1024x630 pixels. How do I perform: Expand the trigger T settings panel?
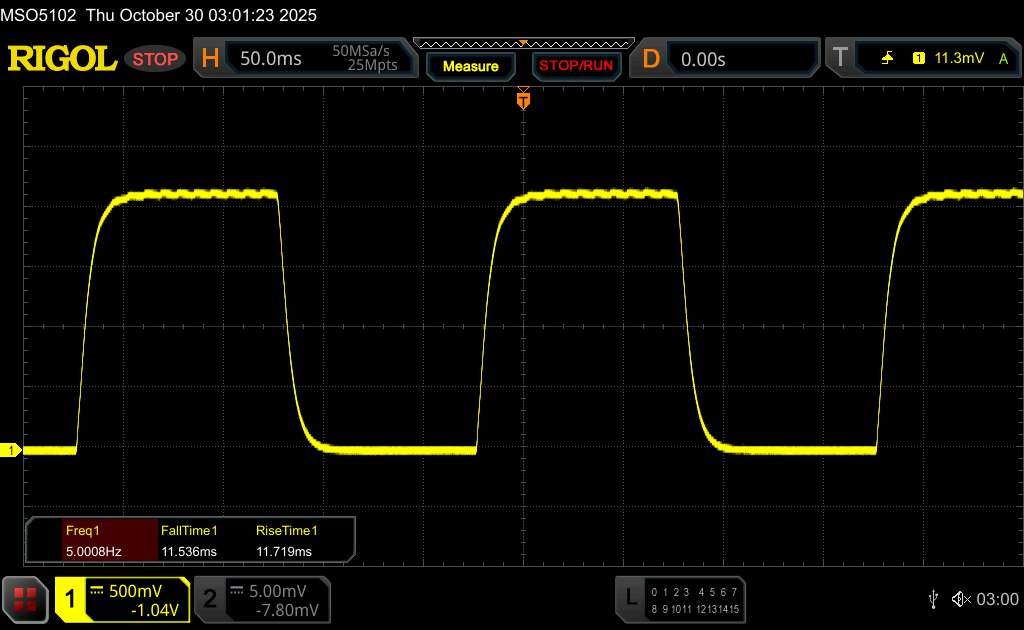pyautogui.click(x=840, y=59)
